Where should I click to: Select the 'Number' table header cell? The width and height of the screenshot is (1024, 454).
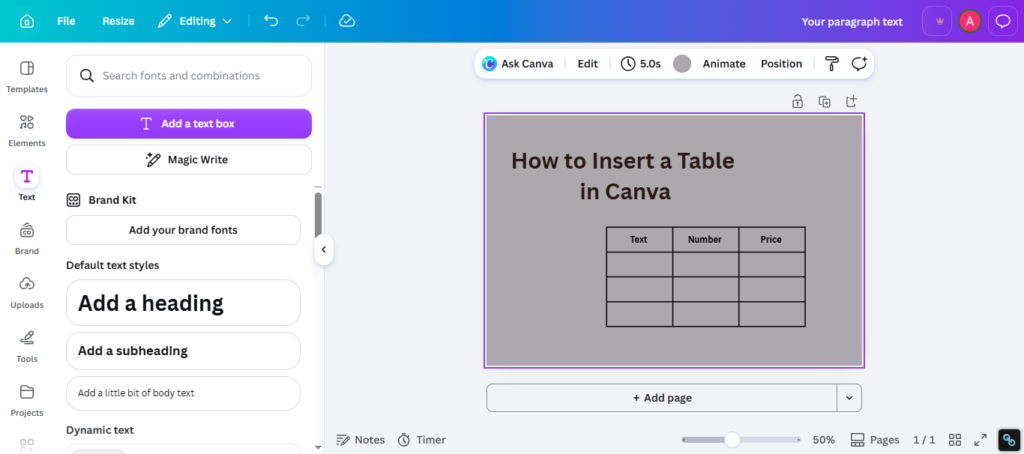[705, 240]
